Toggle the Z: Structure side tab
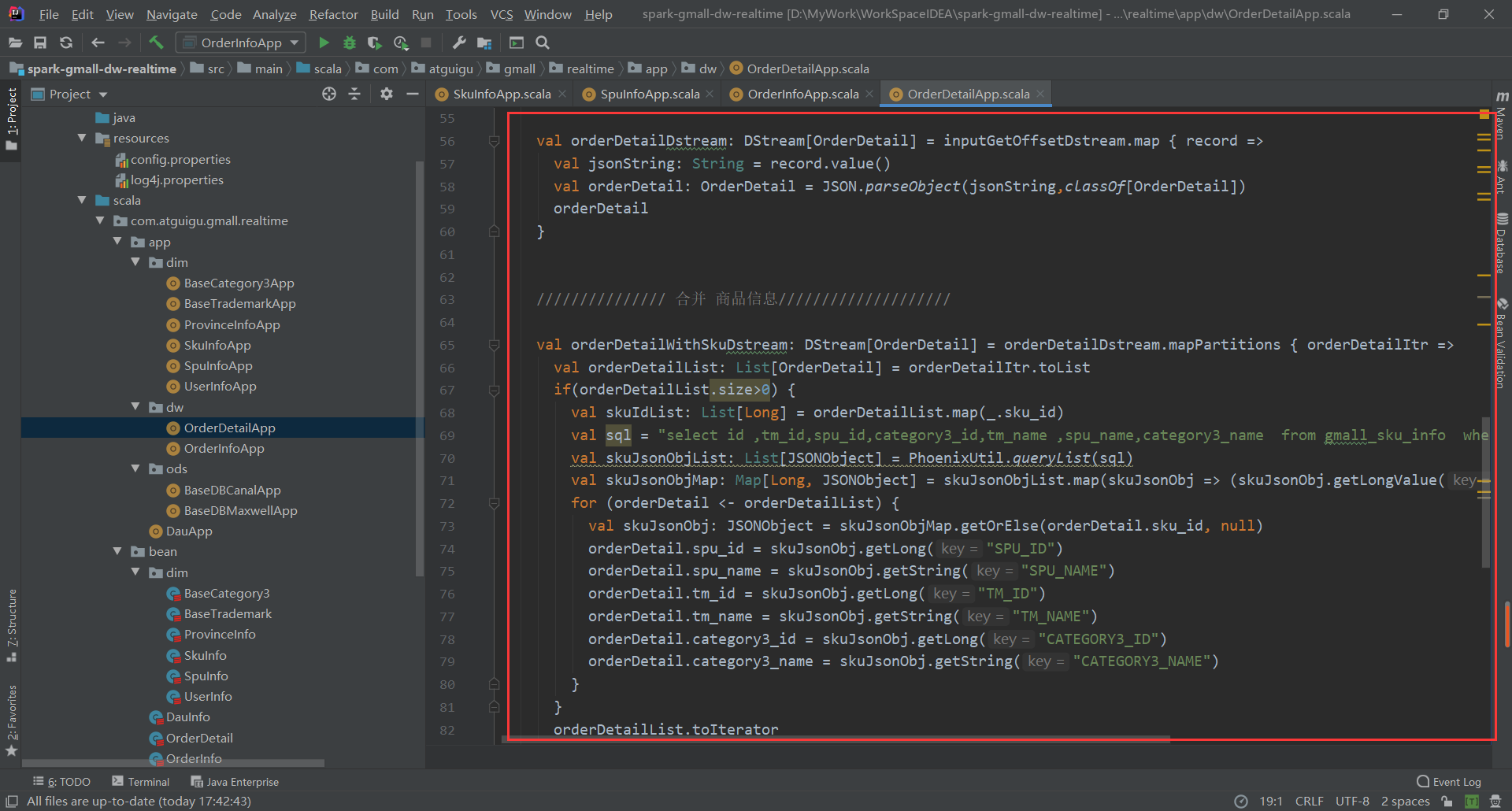The image size is (1512, 811). click(x=11, y=625)
